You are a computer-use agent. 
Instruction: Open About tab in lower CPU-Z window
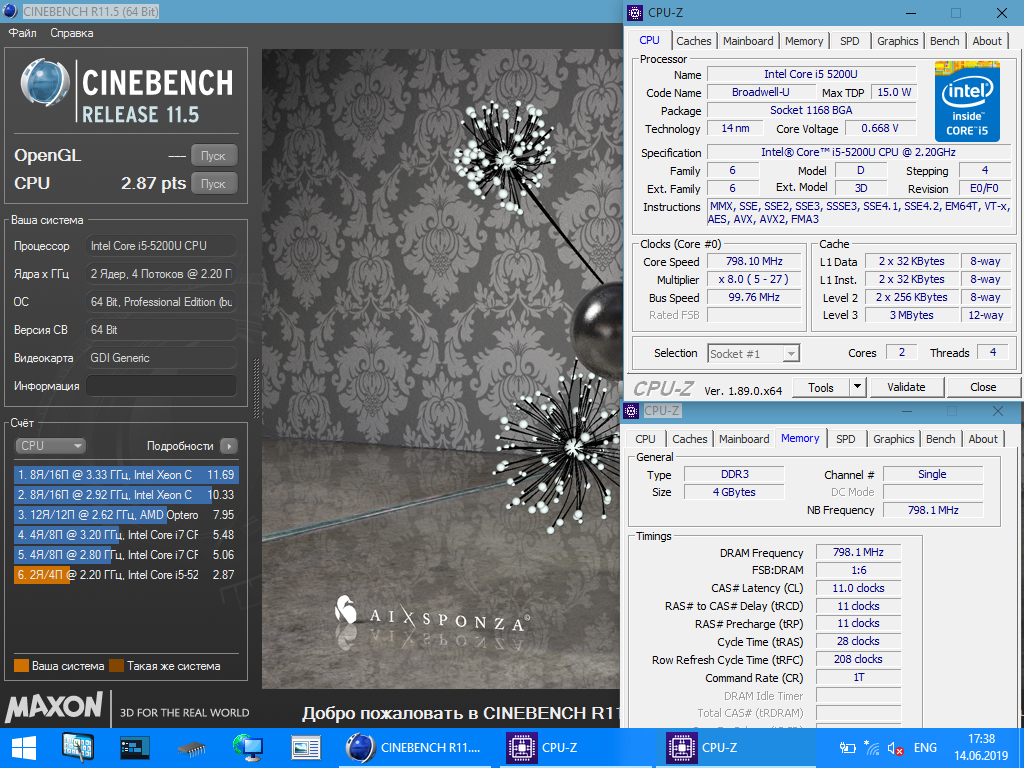[983, 440]
